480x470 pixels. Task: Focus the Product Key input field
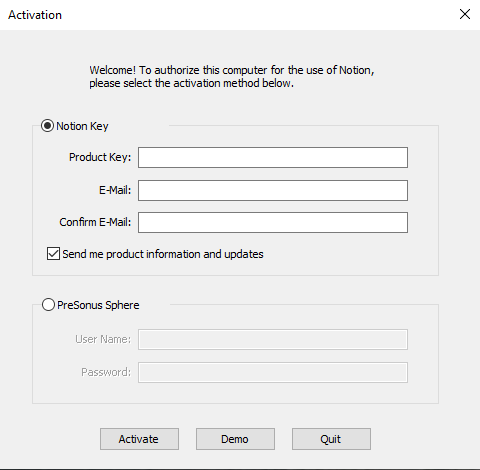[x=273, y=157]
